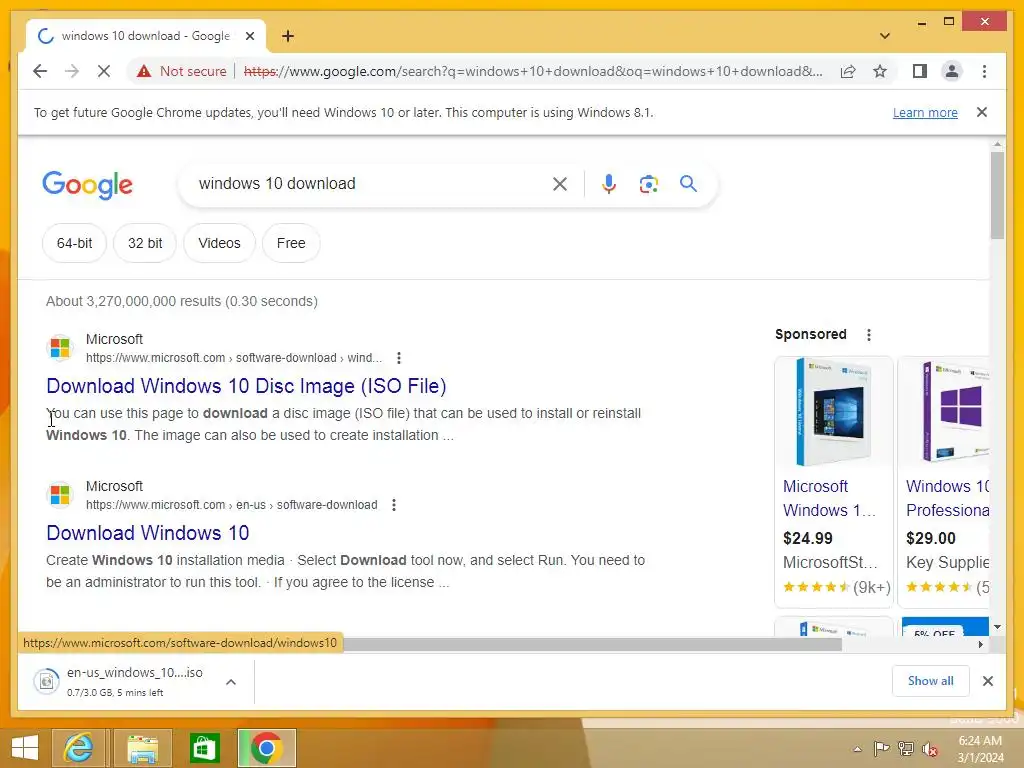Open more options for ISO File result
This screenshot has width=1024, height=768.
click(399, 358)
